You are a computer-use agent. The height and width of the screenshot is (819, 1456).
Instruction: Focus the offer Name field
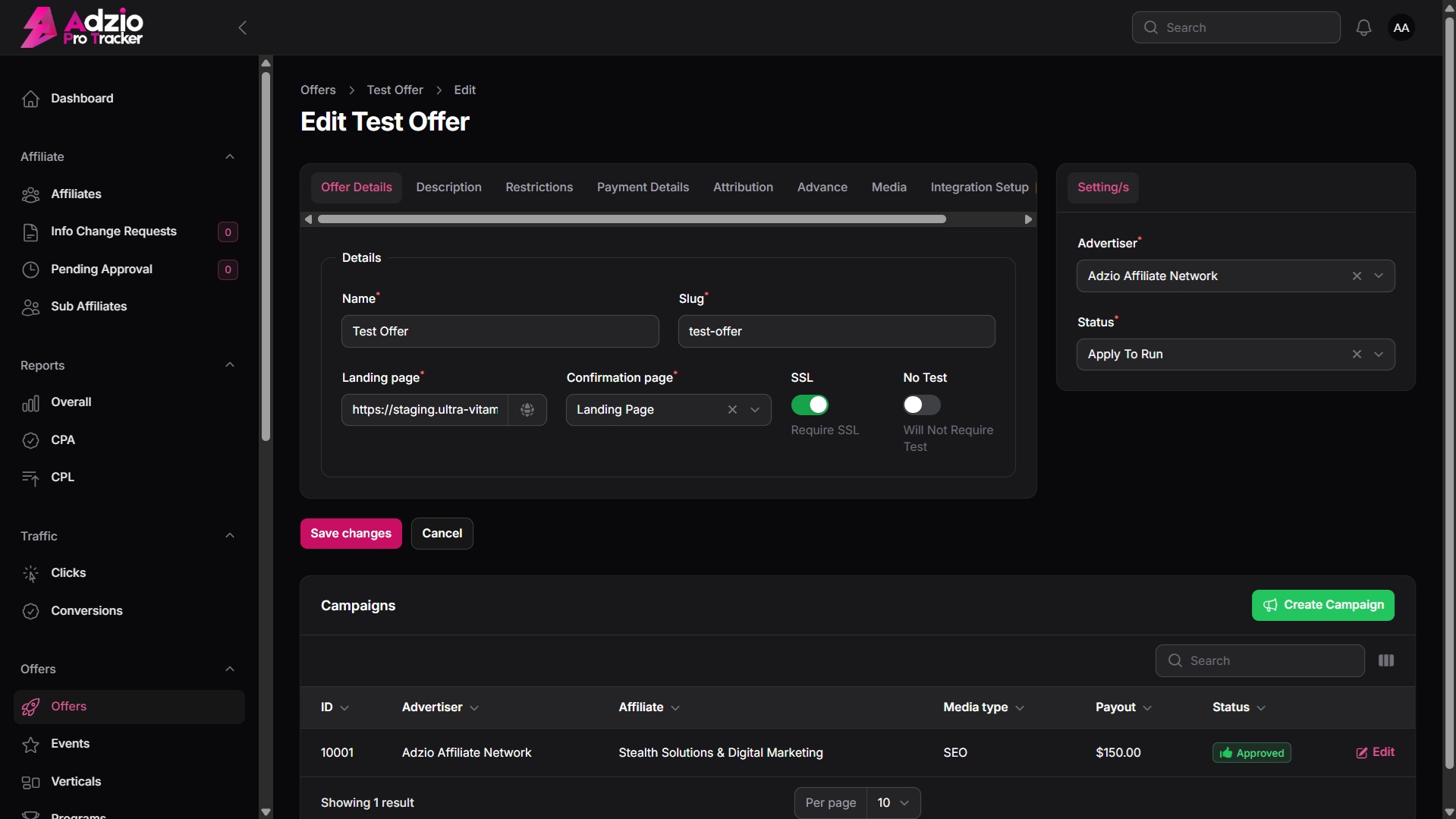click(x=500, y=332)
